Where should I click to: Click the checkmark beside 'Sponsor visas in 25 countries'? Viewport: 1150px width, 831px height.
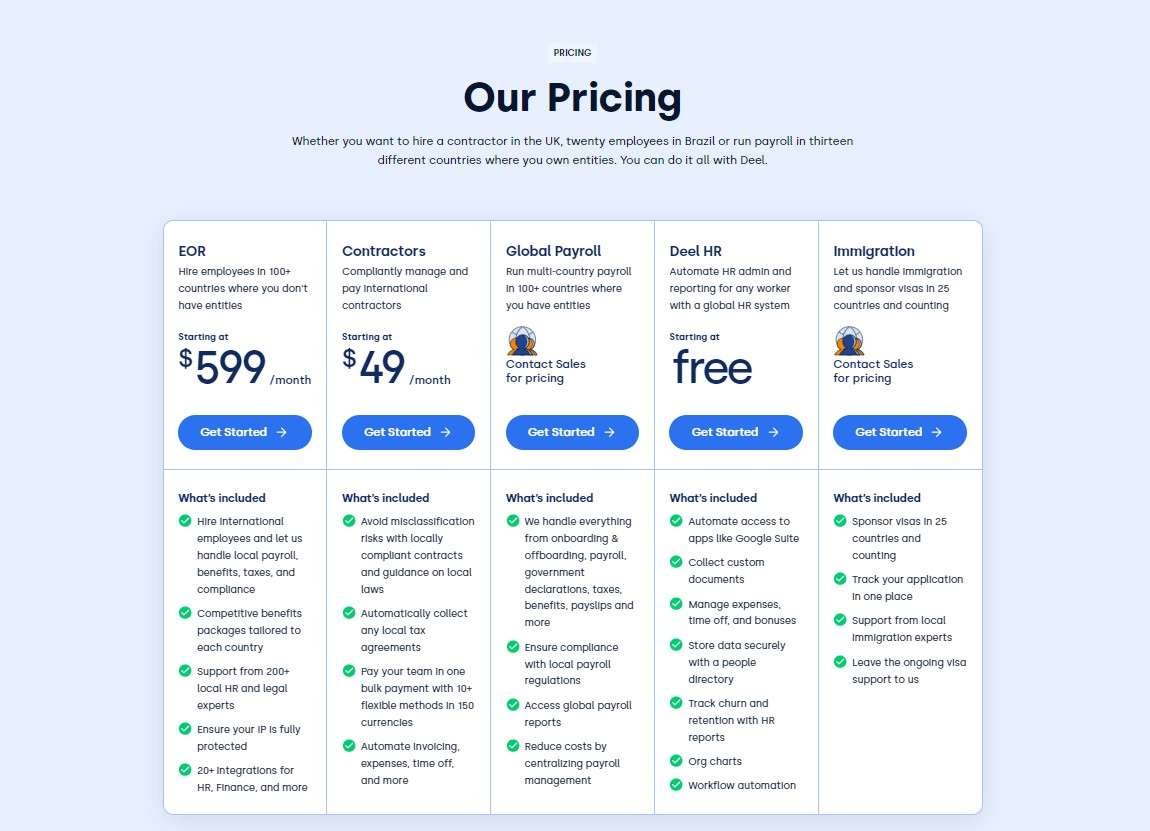840,521
